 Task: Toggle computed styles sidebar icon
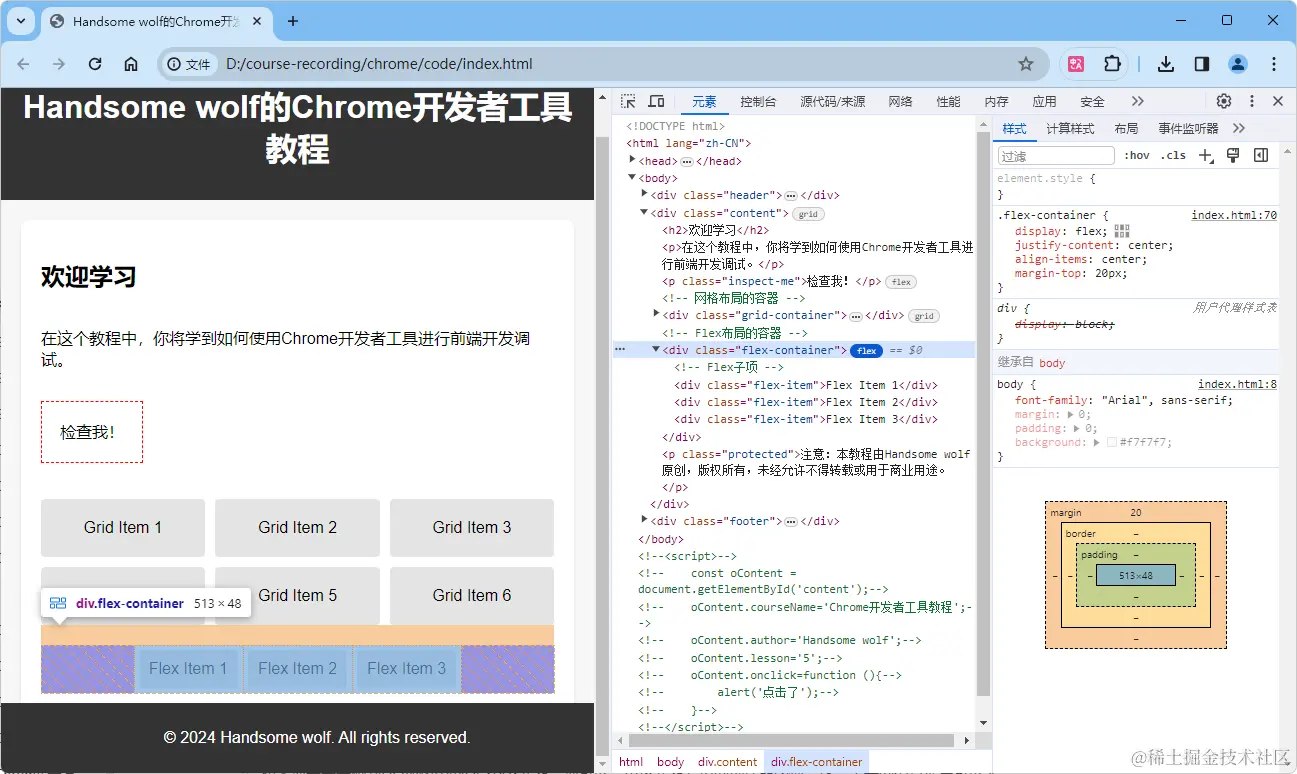point(1261,155)
